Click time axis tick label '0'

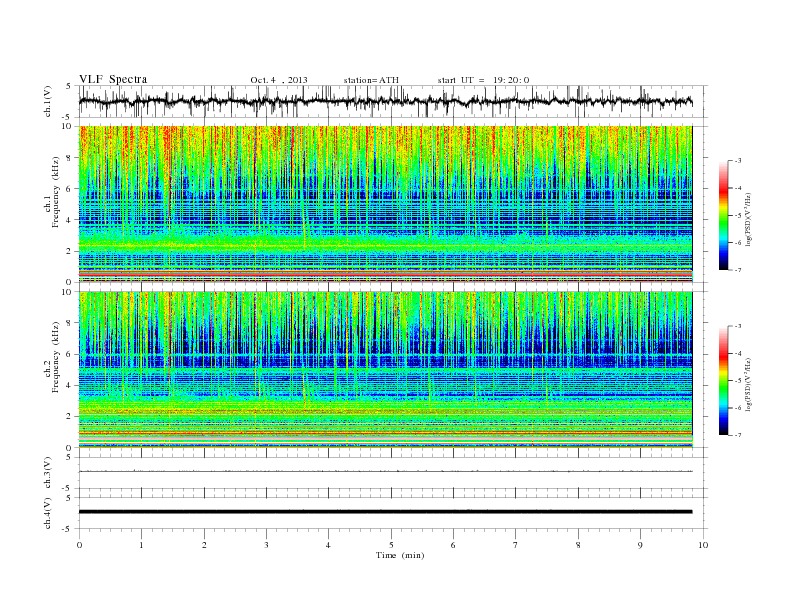[79, 545]
